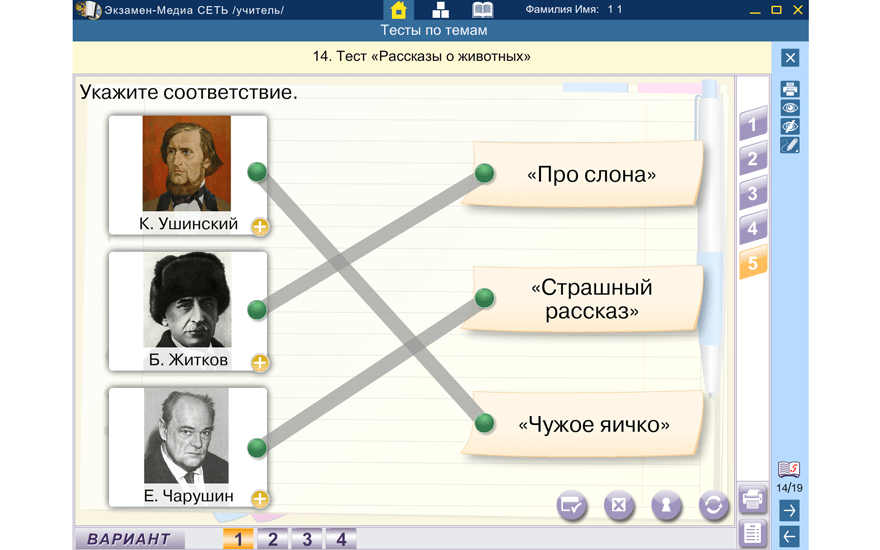Click the green dot beside «Про слона»
Image resolution: width=880 pixels, height=550 pixels.
coord(484,173)
